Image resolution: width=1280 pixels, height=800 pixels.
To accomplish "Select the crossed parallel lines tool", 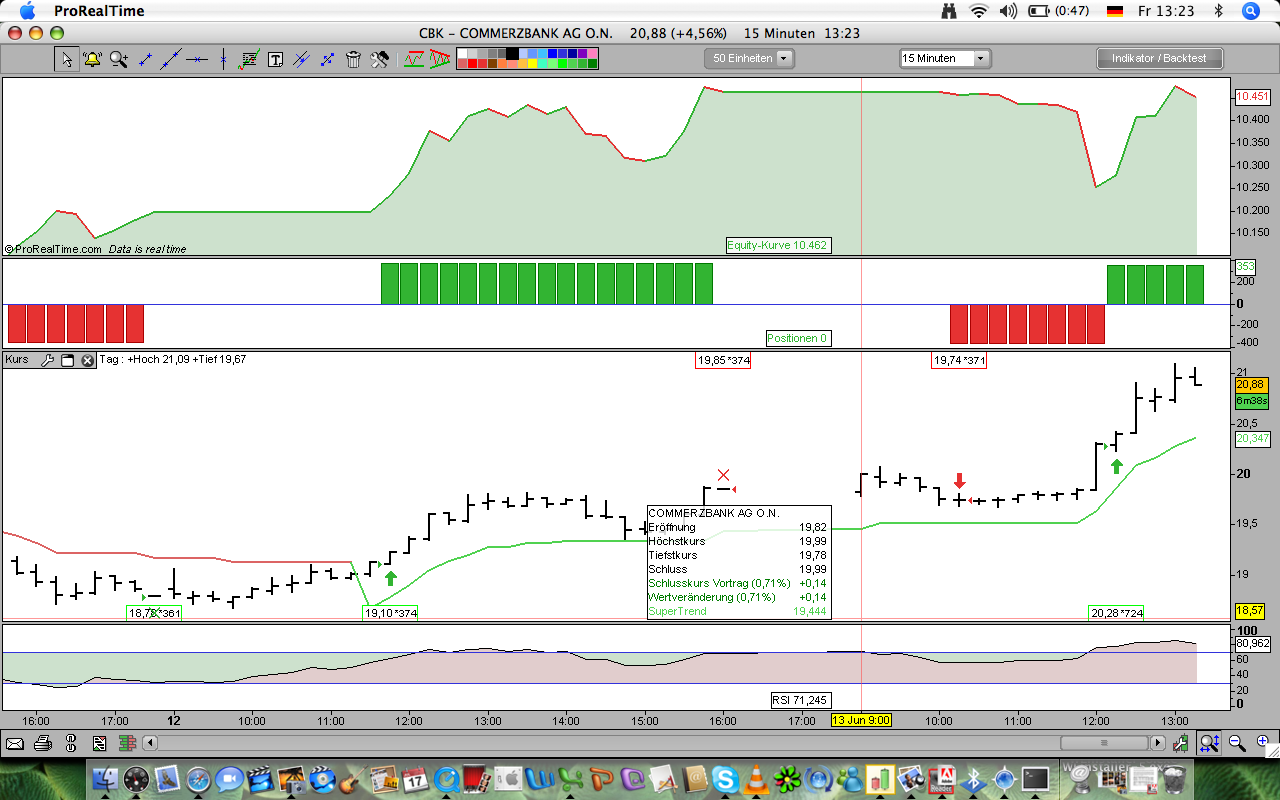I will coord(301,59).
